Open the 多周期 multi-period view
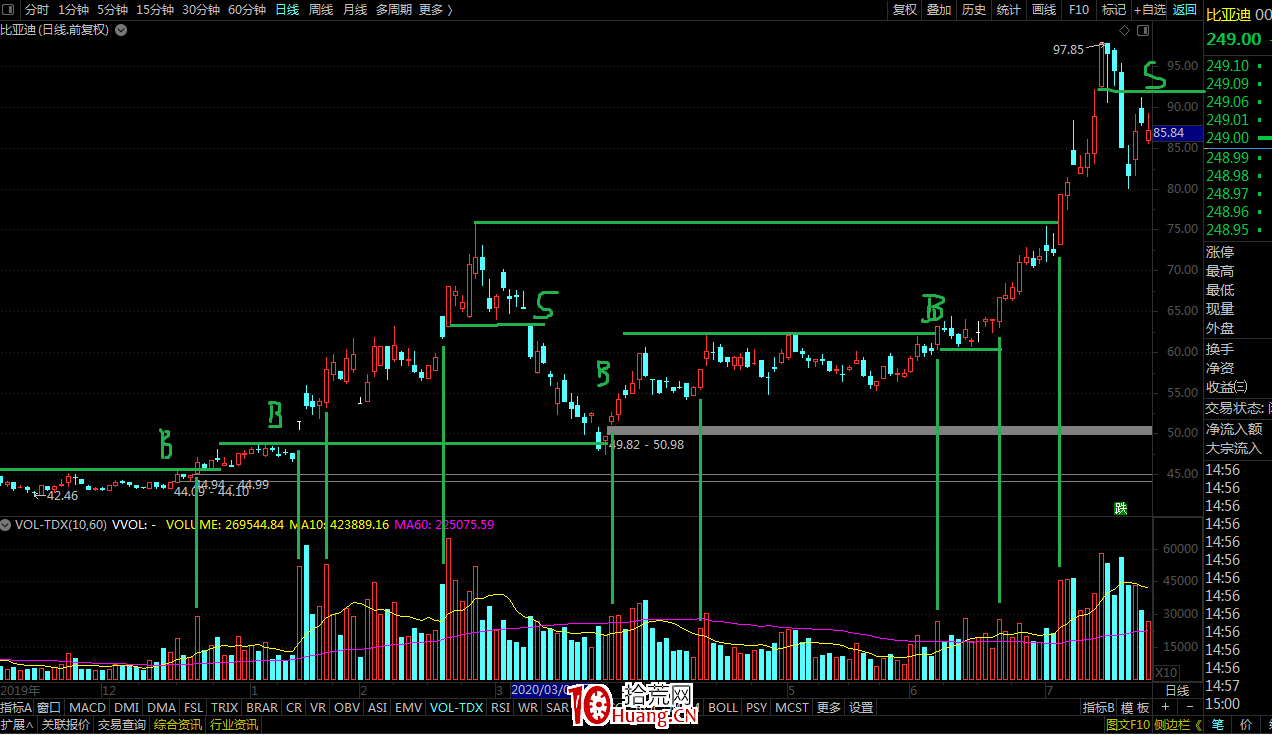Screen dimensions: 1272x735 click(394, 9)
